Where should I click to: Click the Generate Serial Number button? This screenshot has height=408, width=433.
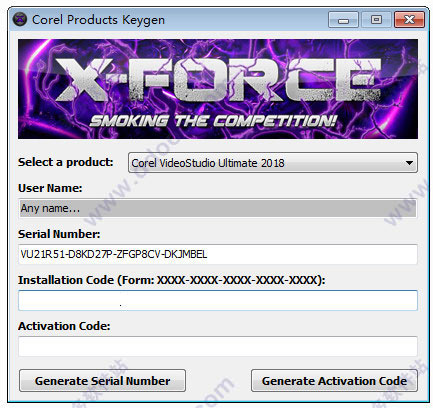click(x=102, y=380)
